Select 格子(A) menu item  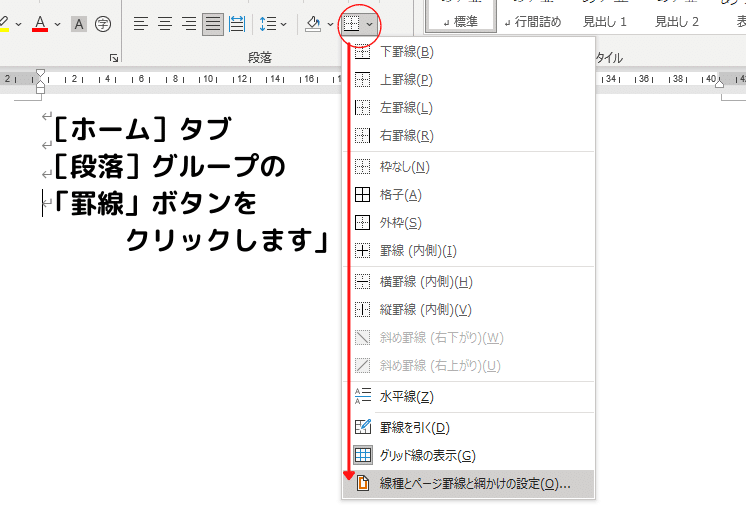pyautogui.click(x=469, y=195)
